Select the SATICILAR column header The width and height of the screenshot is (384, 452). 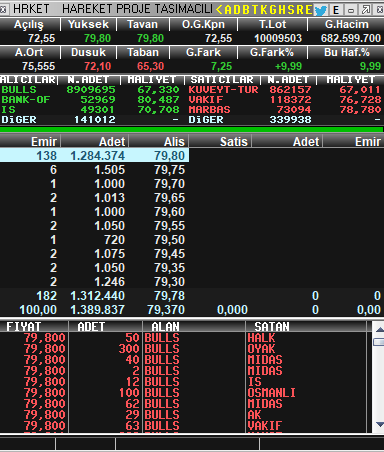pos(222,80)
